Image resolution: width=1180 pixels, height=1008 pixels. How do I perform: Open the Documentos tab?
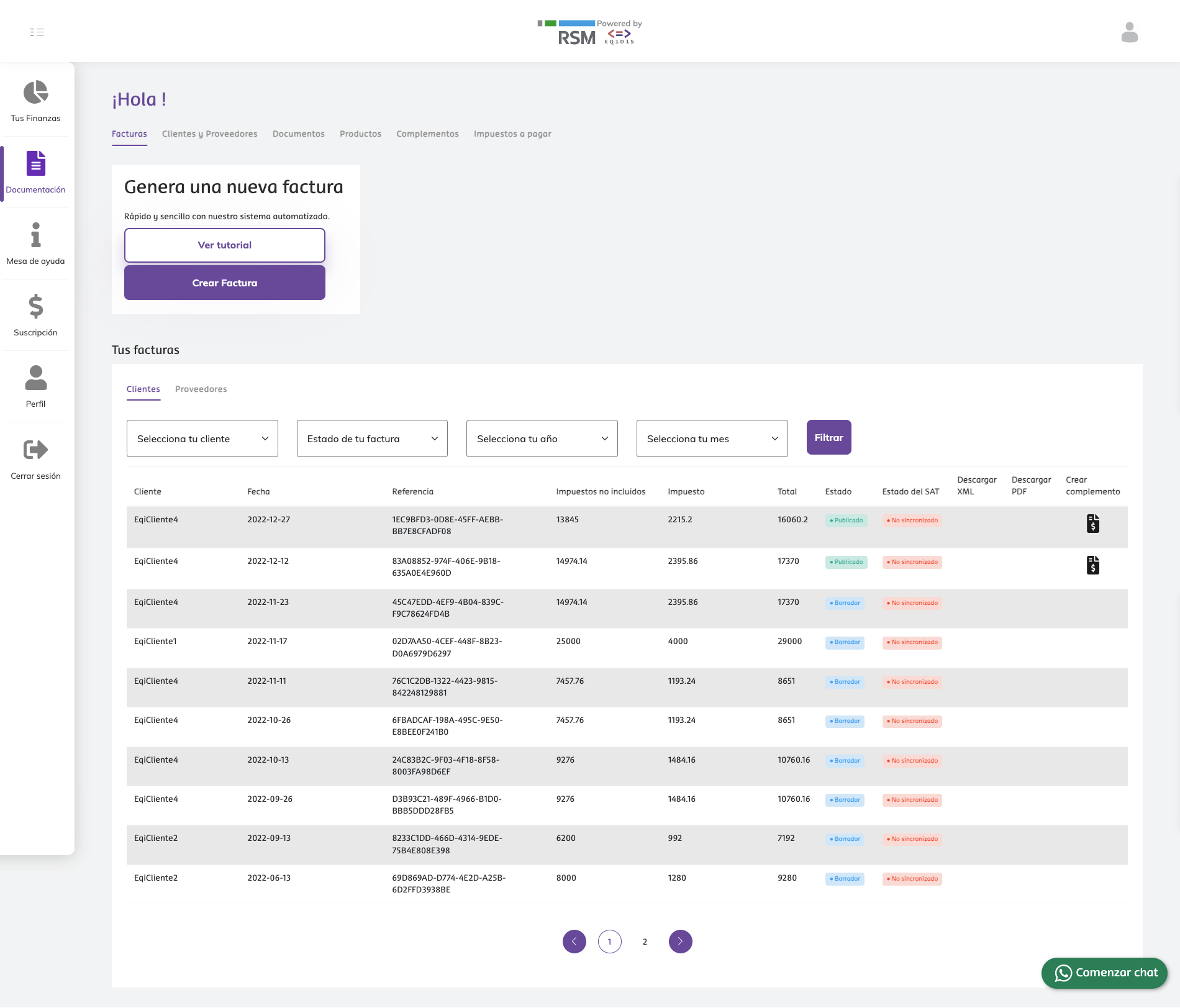[x=299, y=134]
